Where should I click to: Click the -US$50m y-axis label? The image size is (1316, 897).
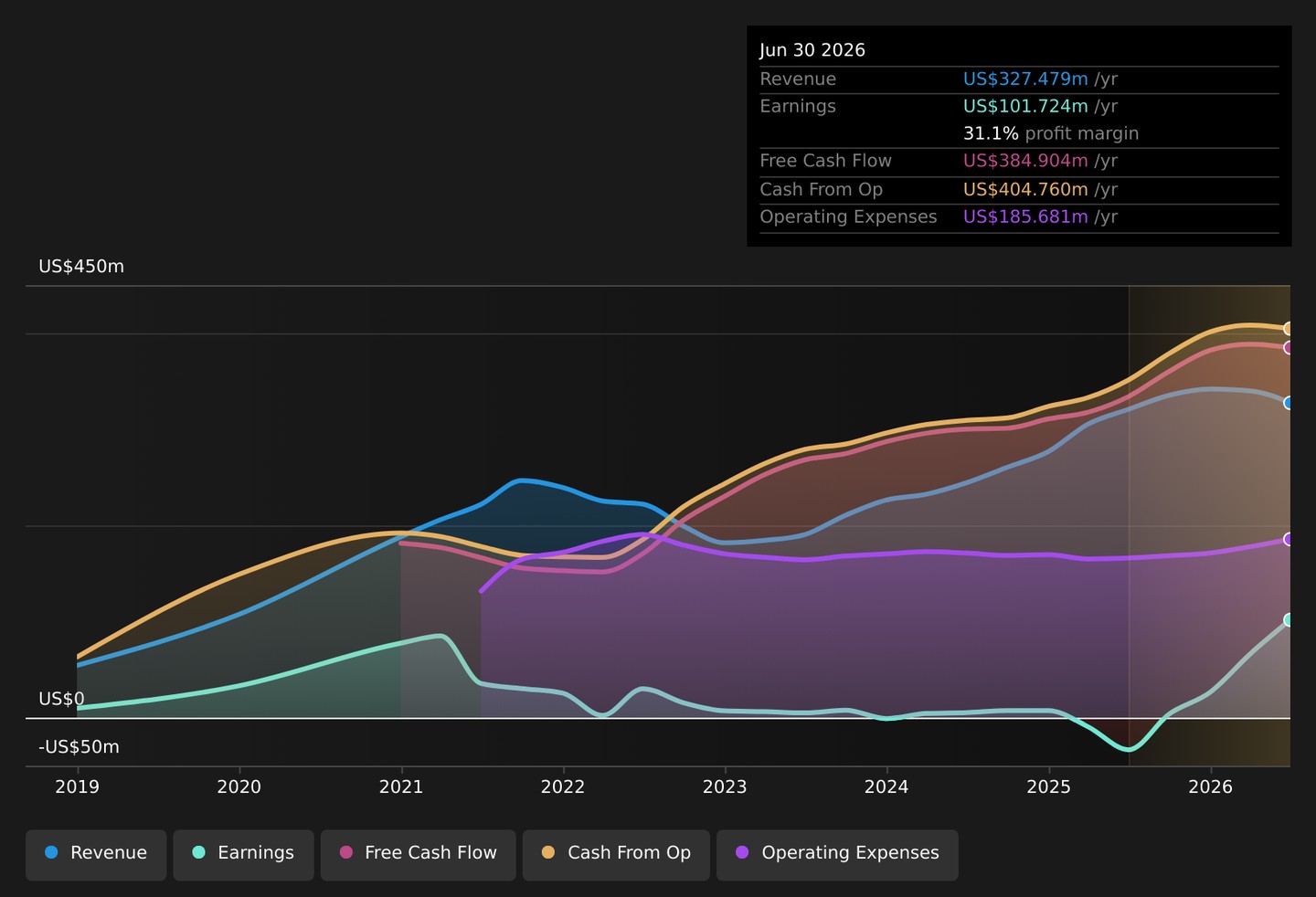[79, 747]
